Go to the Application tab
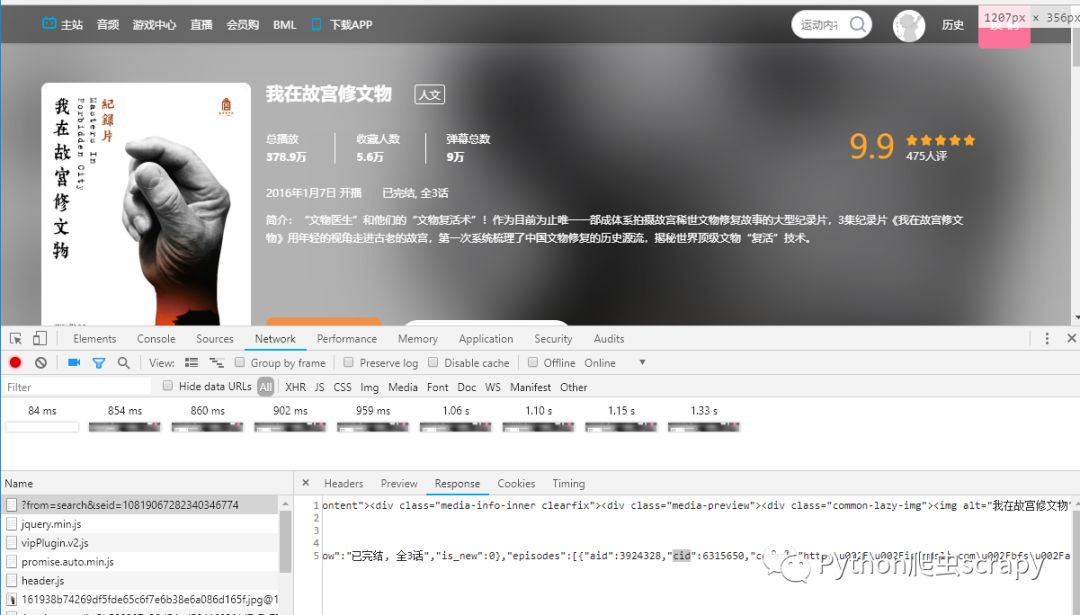This screenshot has width=1080, height=615. click(486, 339)
